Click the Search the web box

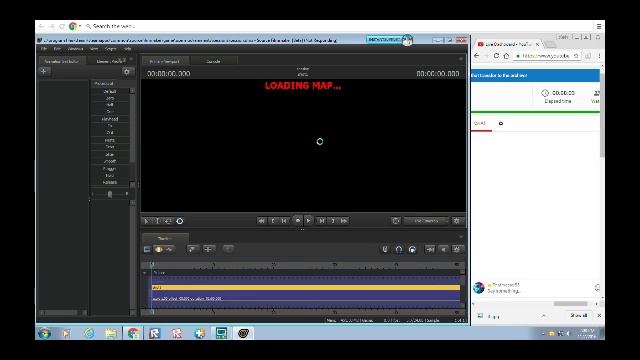(113, 26)
